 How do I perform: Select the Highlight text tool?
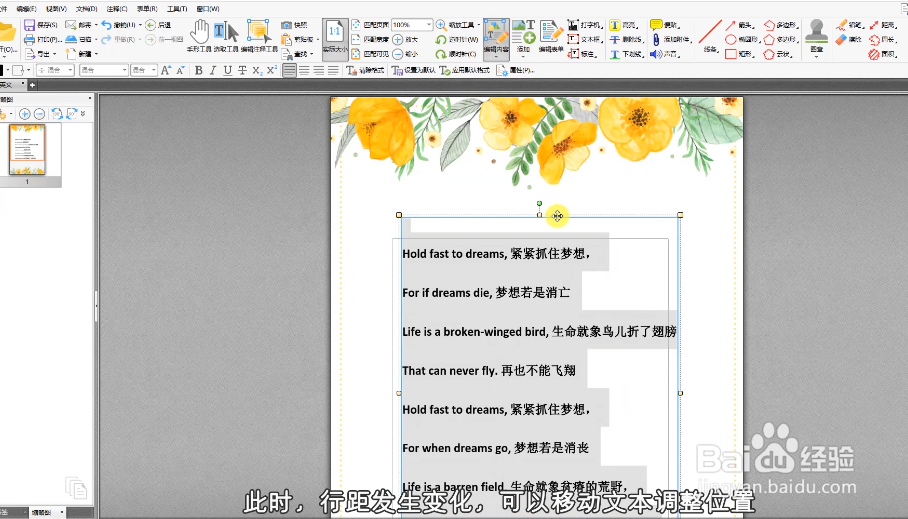[624, 25]
